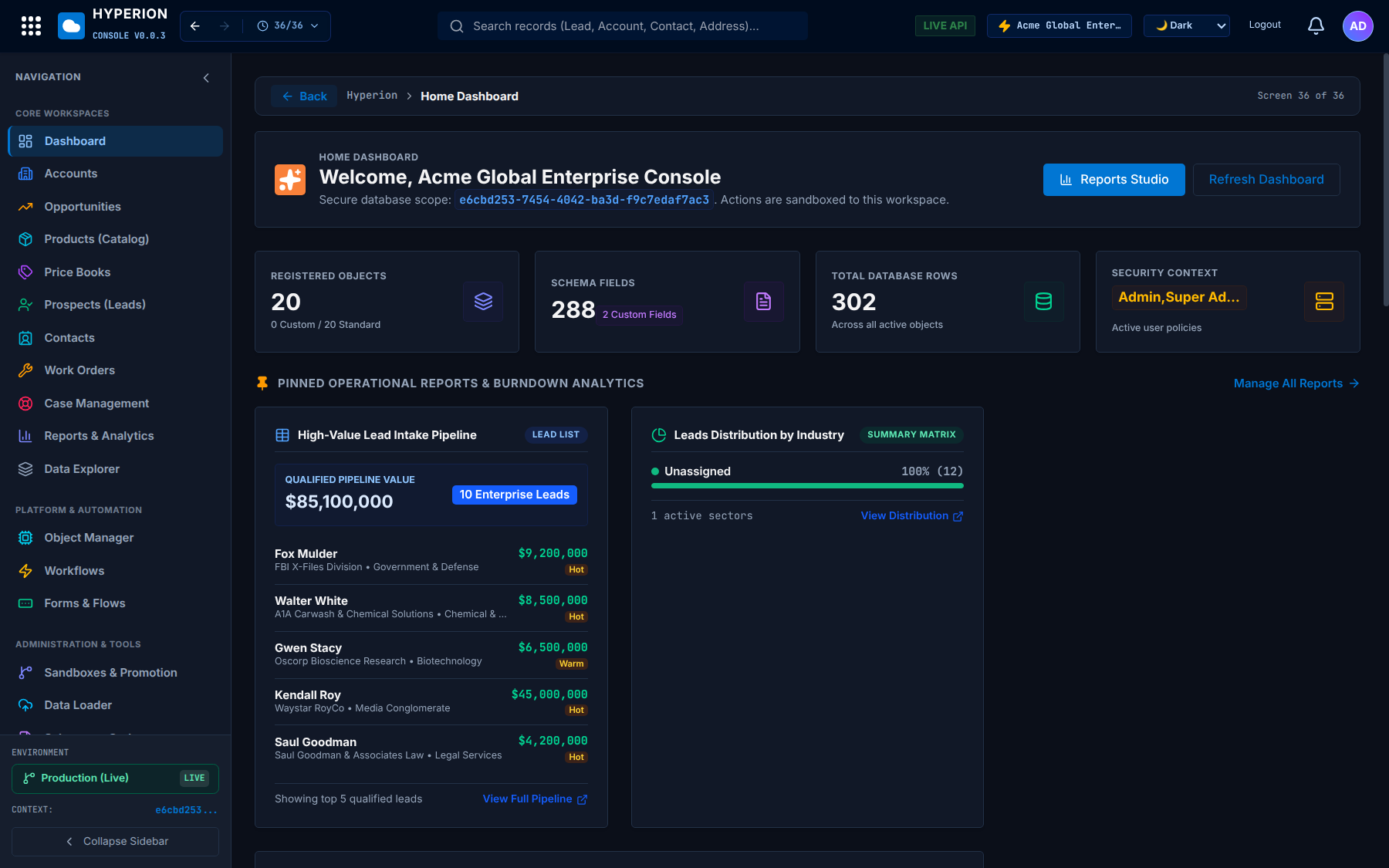
Task: Open Work Orders
Action: click(115, 370)
